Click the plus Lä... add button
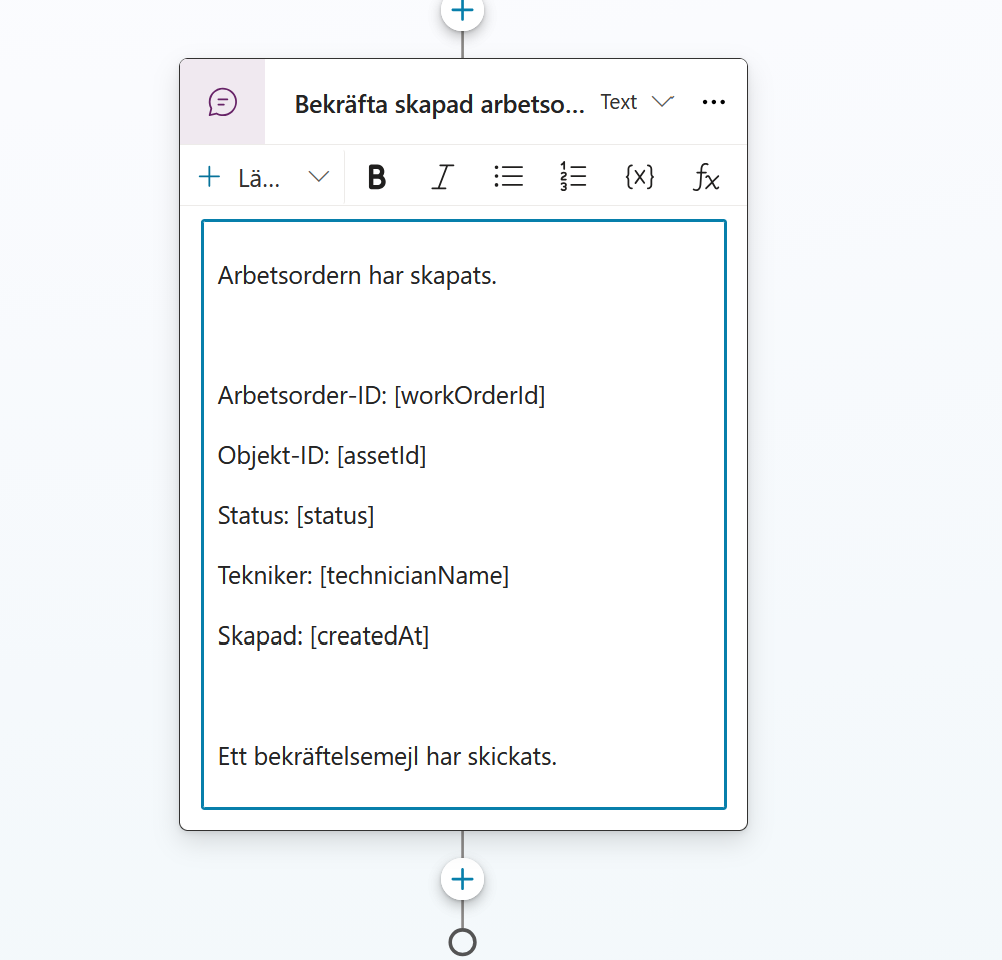This screenshot has width=1002, height=960. [x=240, y=178]
